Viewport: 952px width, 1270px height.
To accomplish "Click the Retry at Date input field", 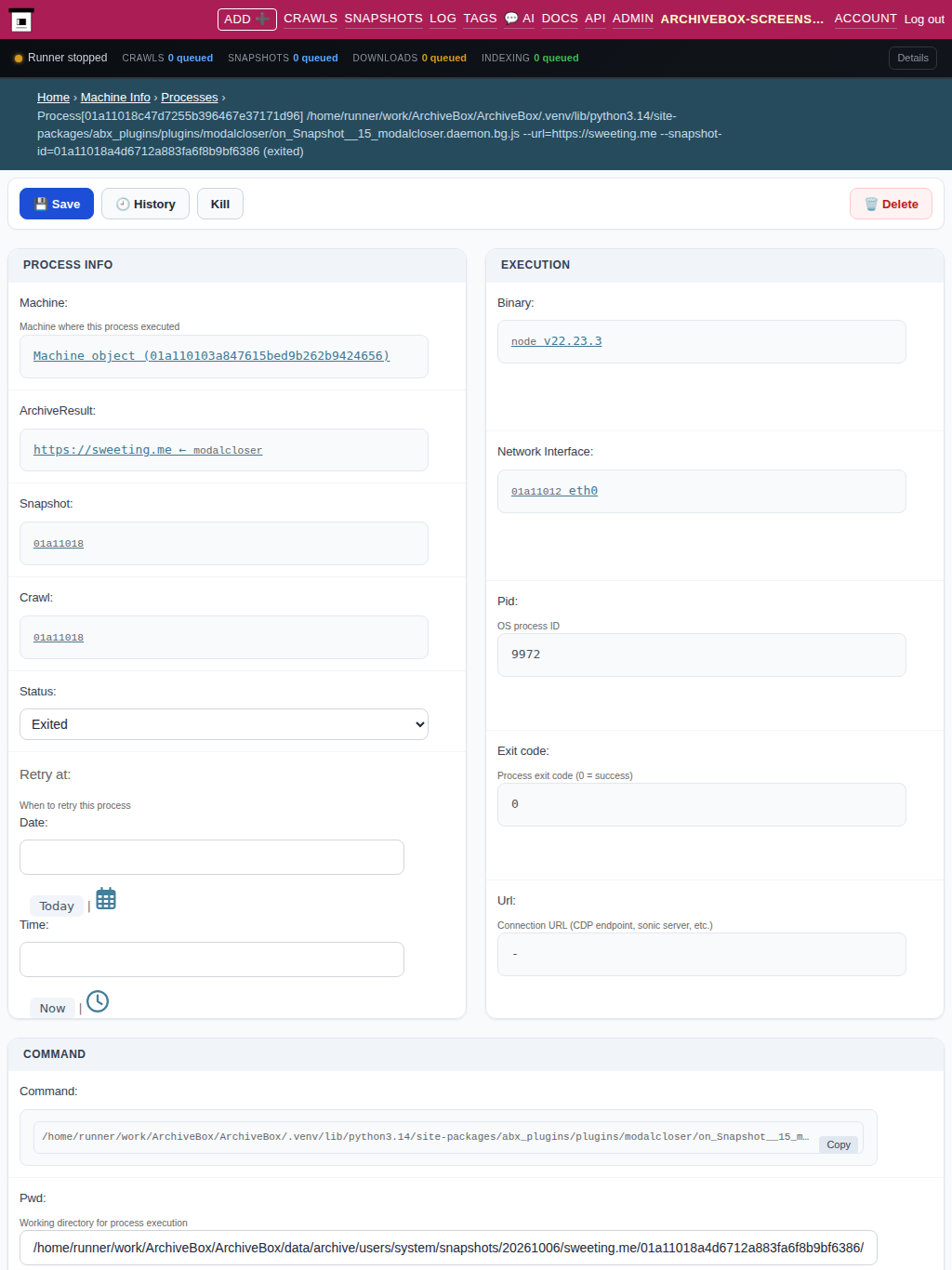I will point(212,857).
